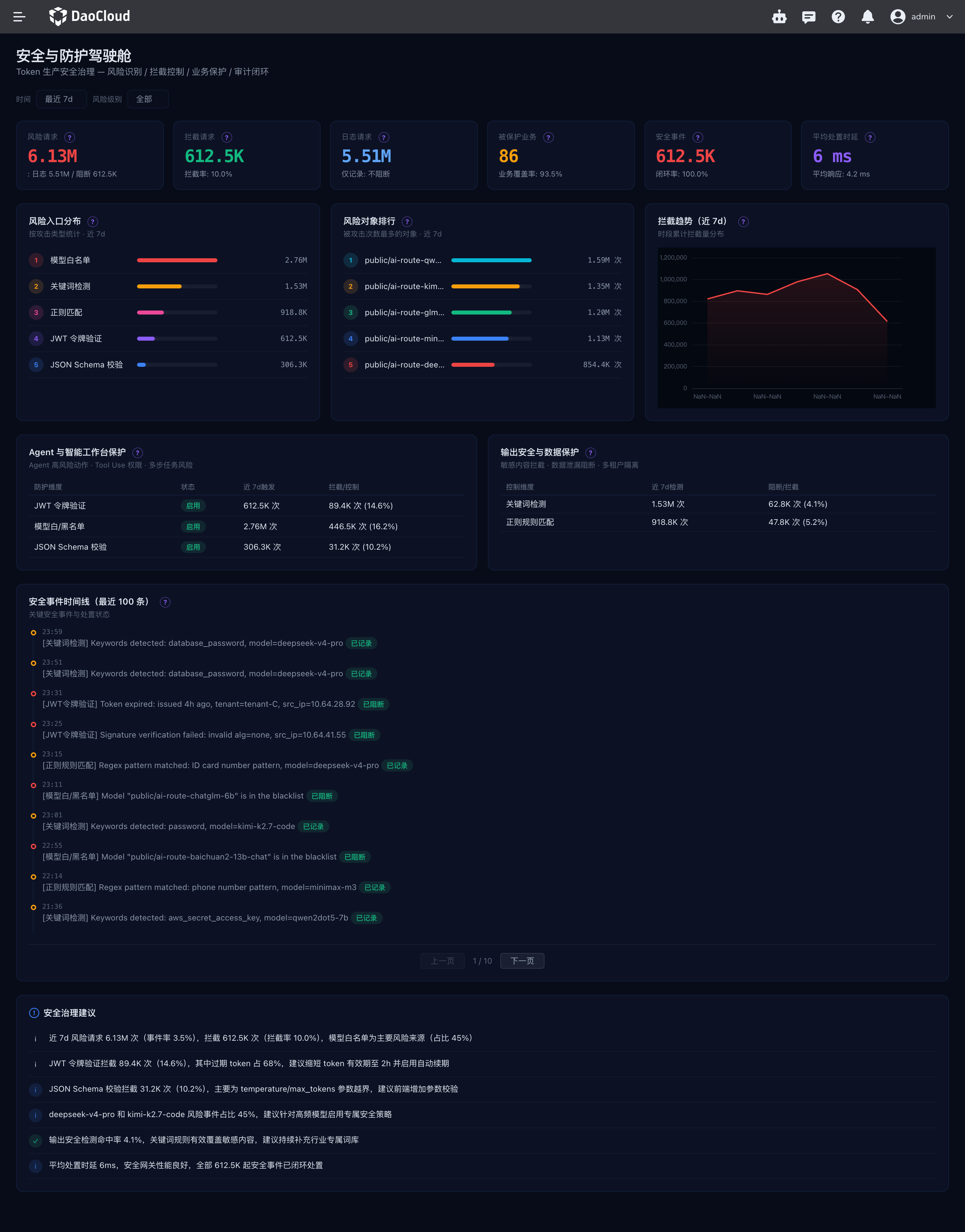The height and width of the screenshot is (1232, 965).
Task: Show help tooltip for 日志请求
Action: (x=384, y=137)
